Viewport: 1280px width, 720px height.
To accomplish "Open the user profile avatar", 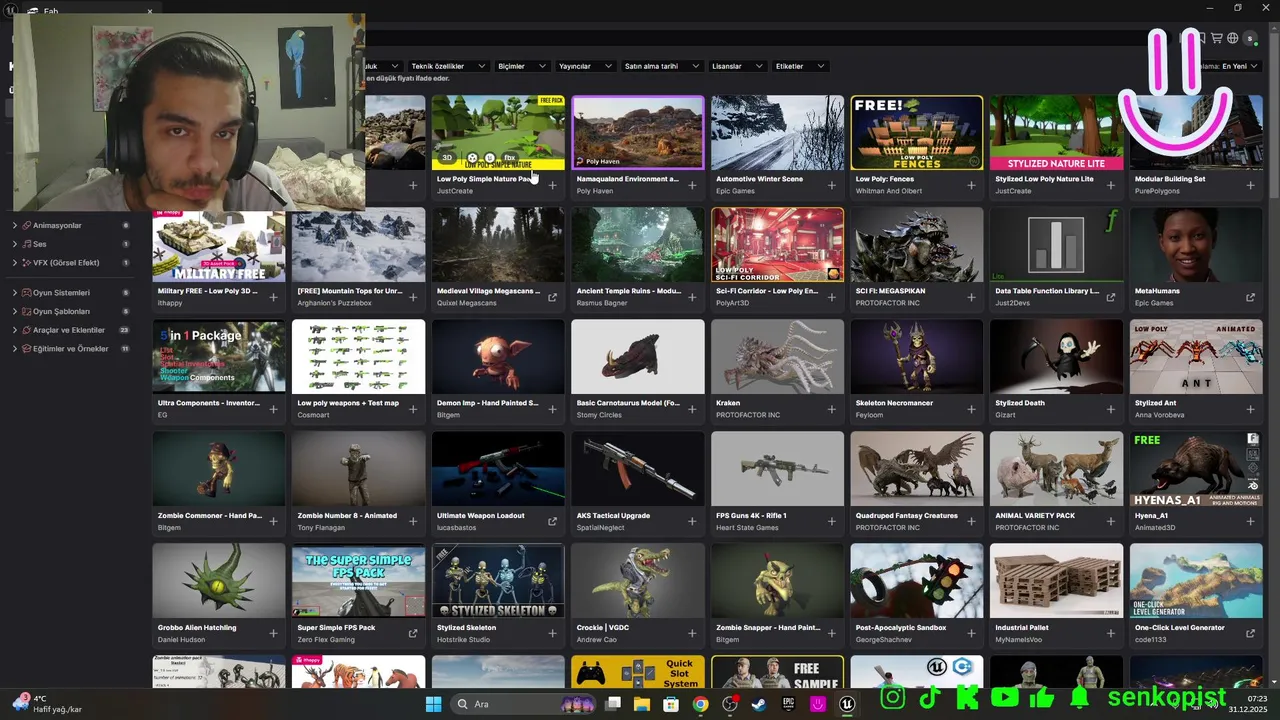I will tap(1250, 38).
